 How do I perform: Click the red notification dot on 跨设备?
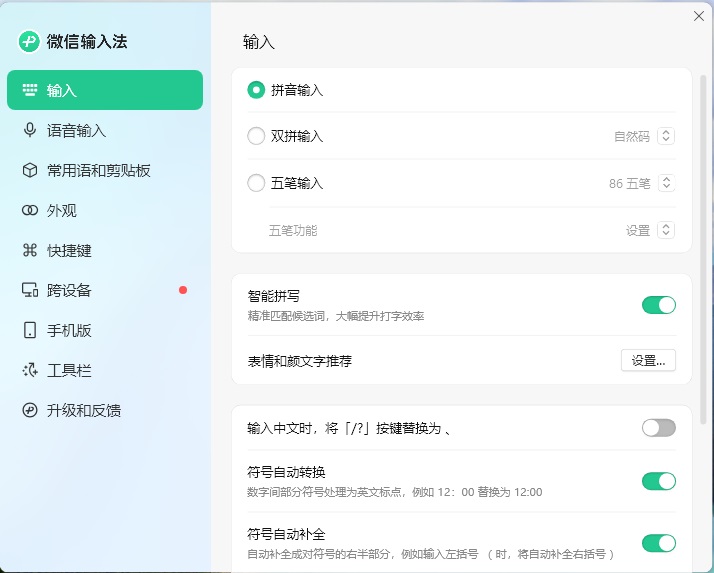tap(183, 290)
